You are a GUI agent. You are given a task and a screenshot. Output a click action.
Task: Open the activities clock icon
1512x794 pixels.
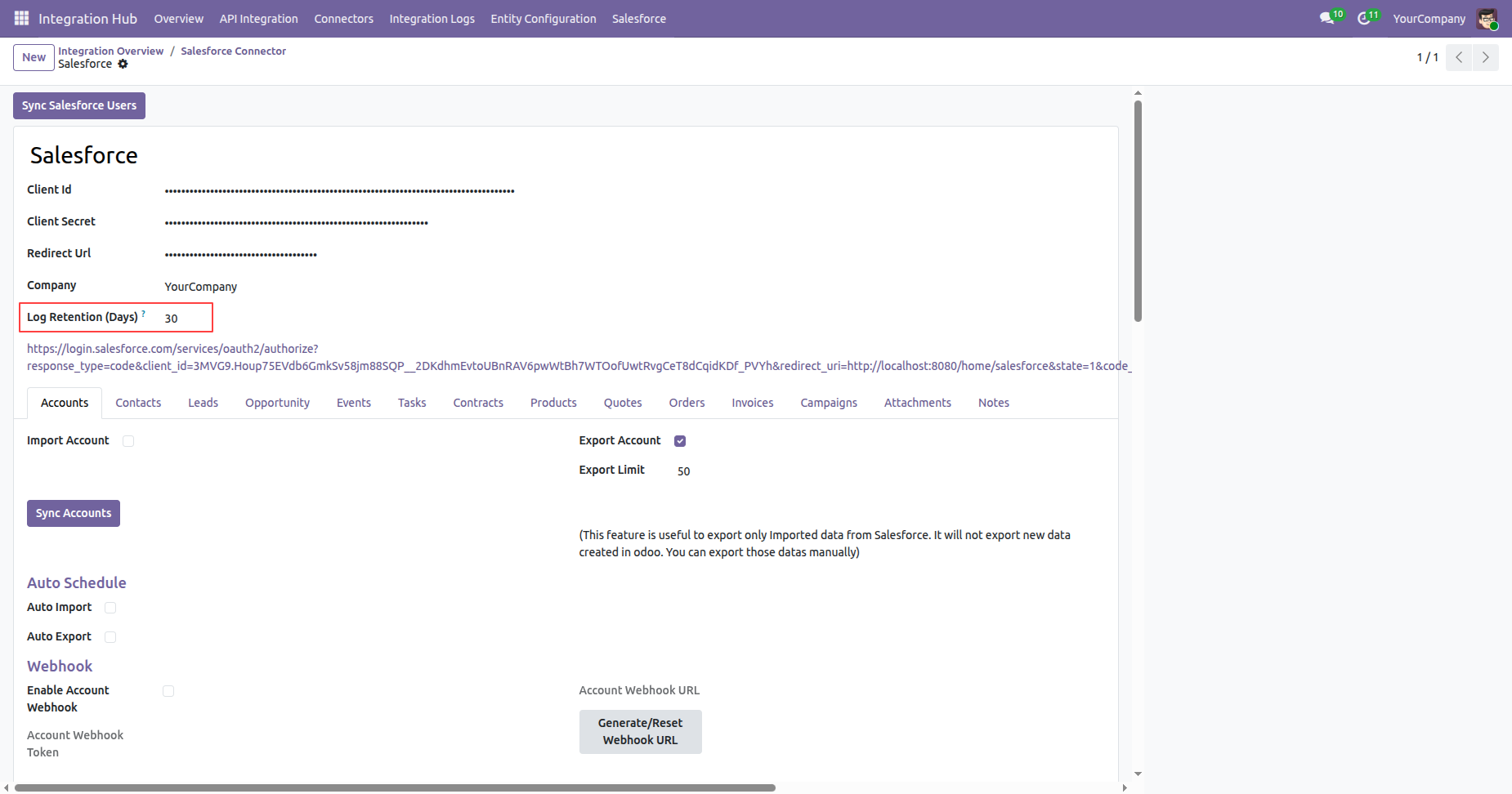tap(1363, 18)
